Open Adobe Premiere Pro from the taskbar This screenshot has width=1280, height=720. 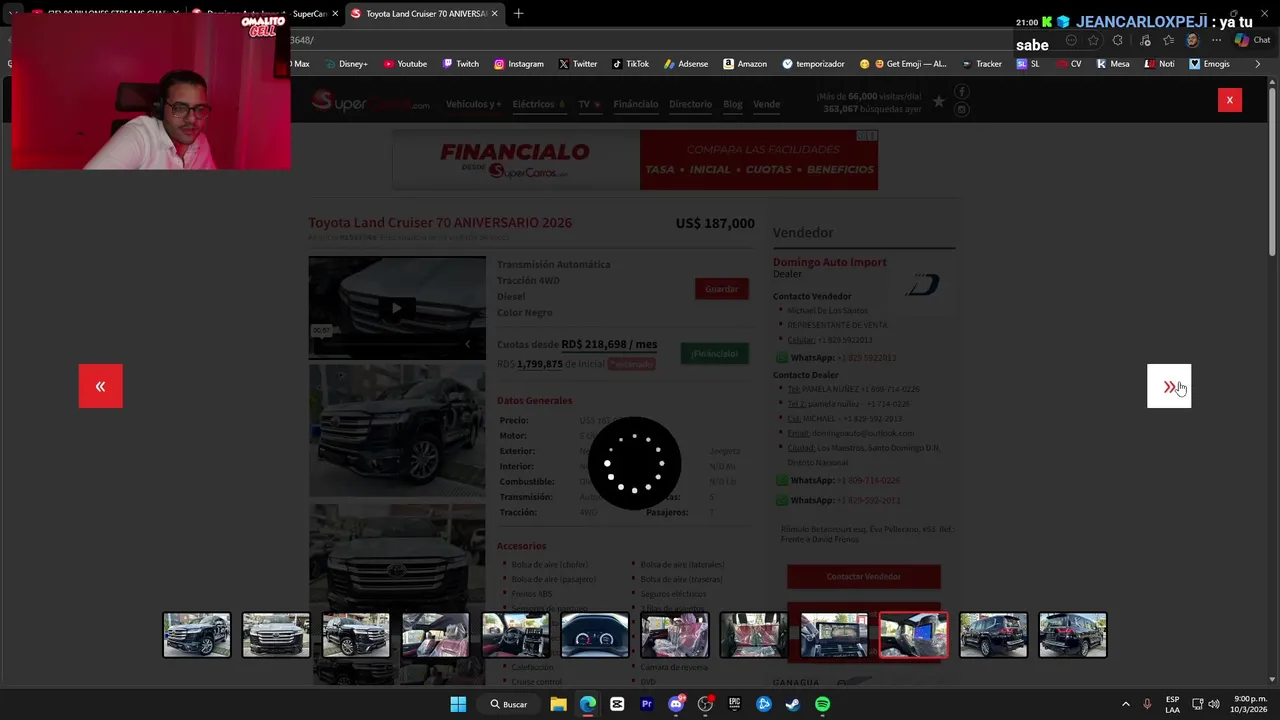[646, 704]
